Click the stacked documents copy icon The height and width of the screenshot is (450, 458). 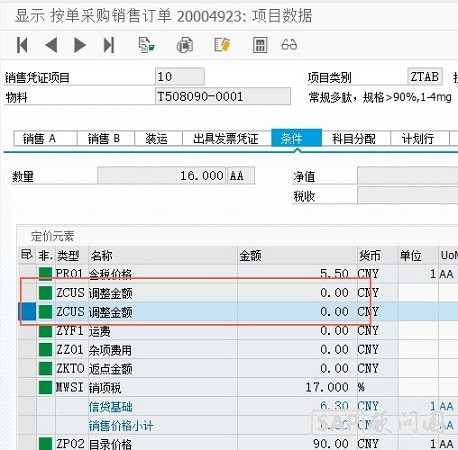tap(184, 45)
